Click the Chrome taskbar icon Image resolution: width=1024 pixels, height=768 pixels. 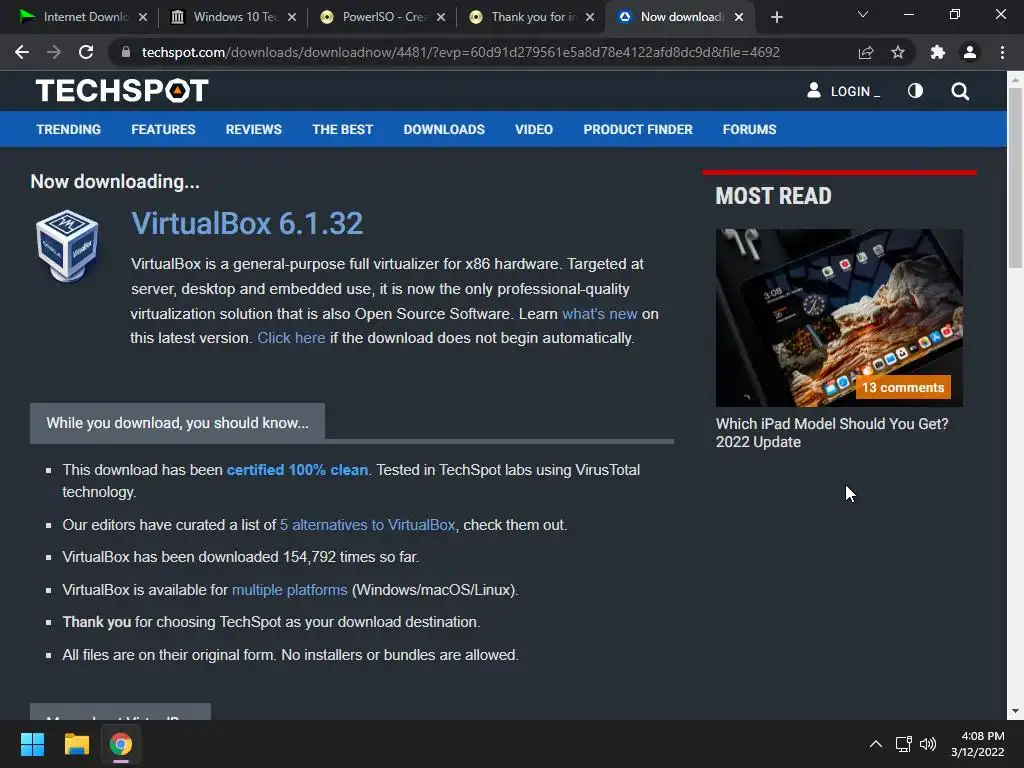pyautogui.click(x=121, y=744)
